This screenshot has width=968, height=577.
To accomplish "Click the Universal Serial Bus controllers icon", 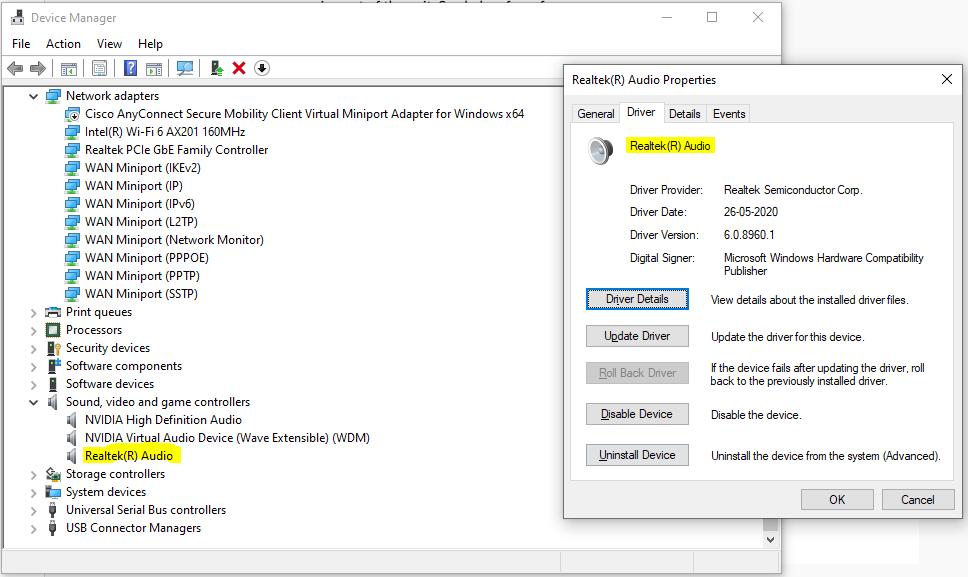I will tap(52, 510).
